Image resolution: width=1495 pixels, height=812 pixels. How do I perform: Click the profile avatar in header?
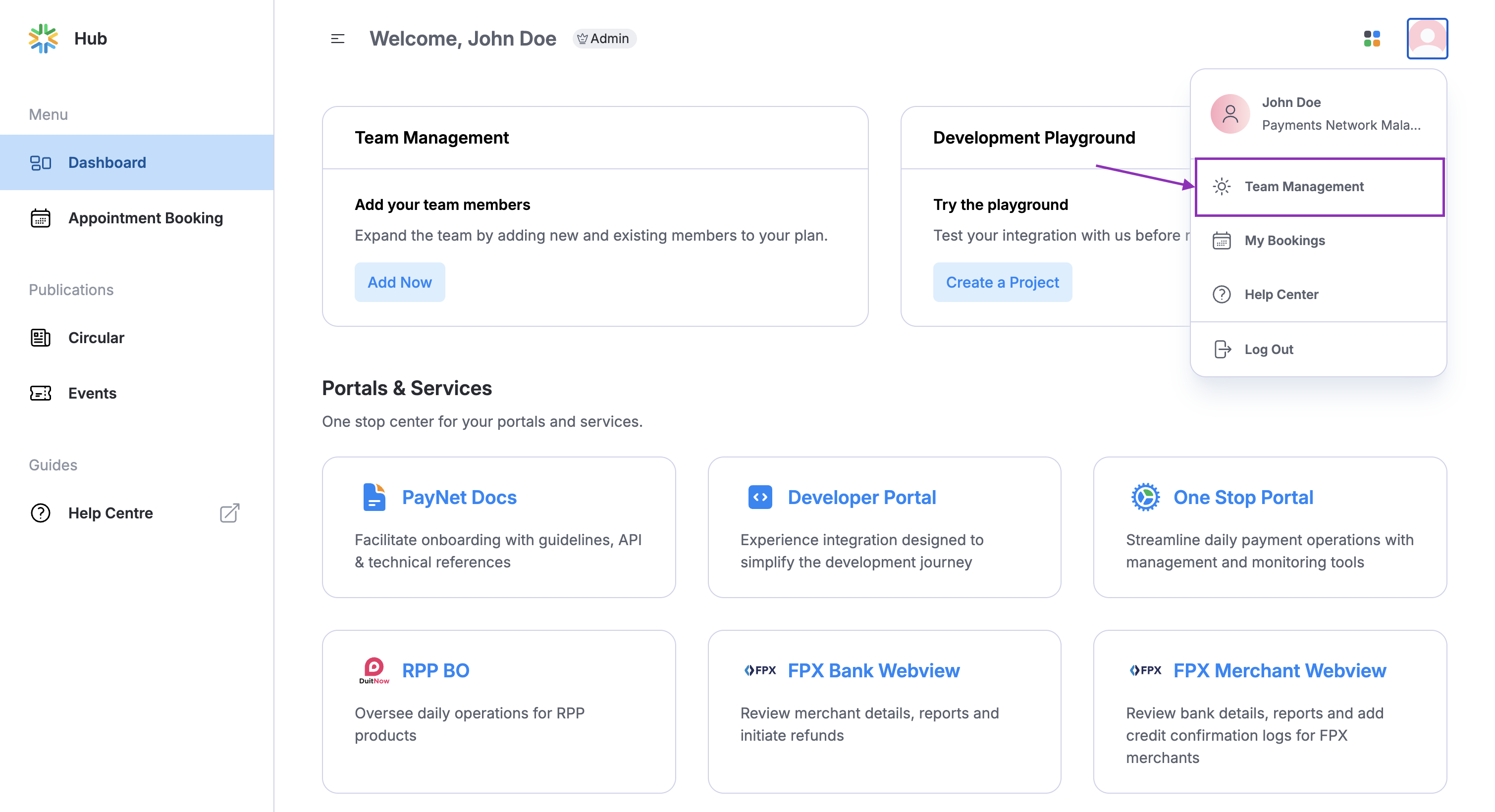click(x=1427, y=39)
